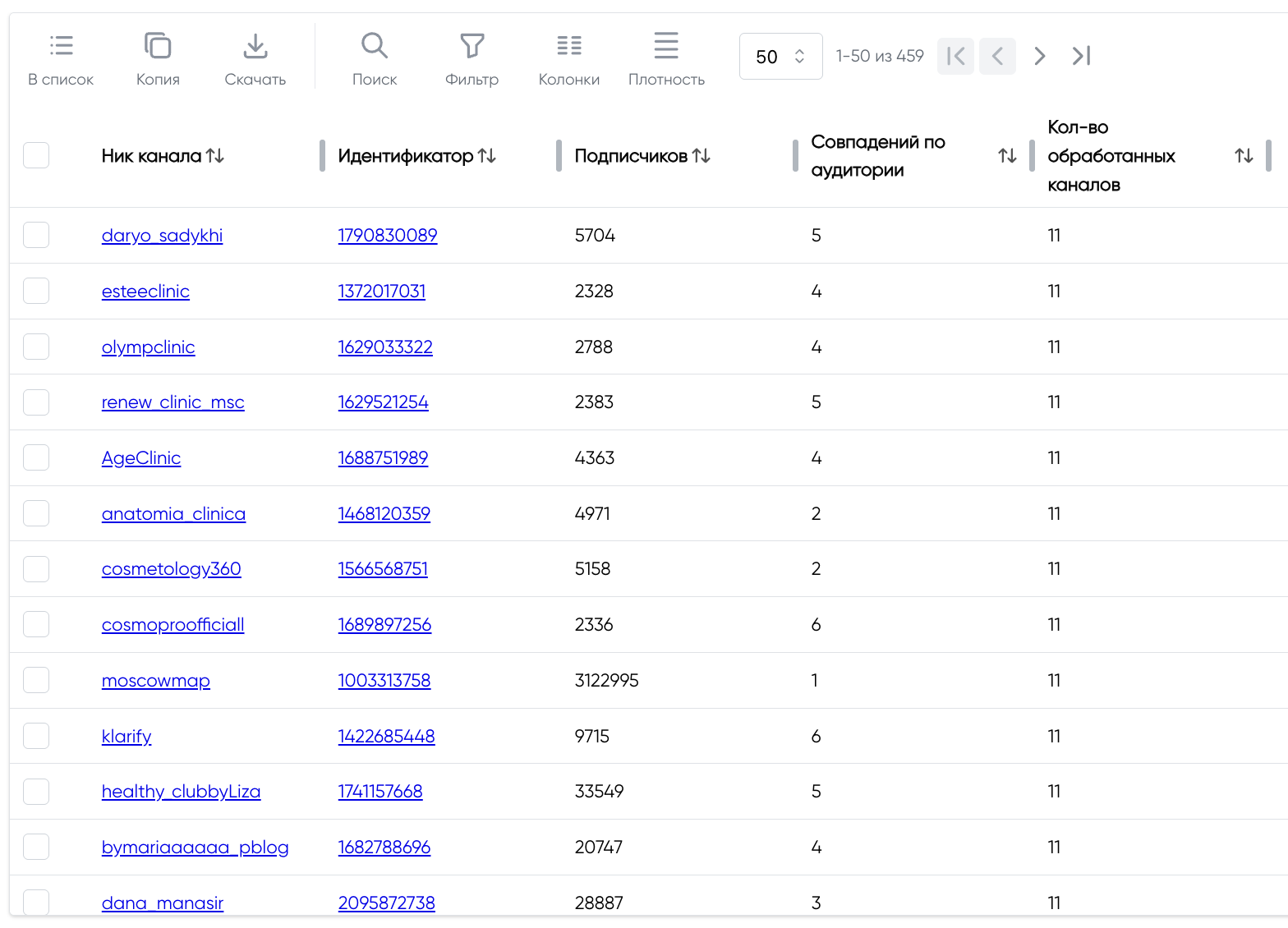The image size is (1288, 928).
Task: Sort by 'Кол-во обработанных каналов' arrows
Action: tap(1244, 155)
